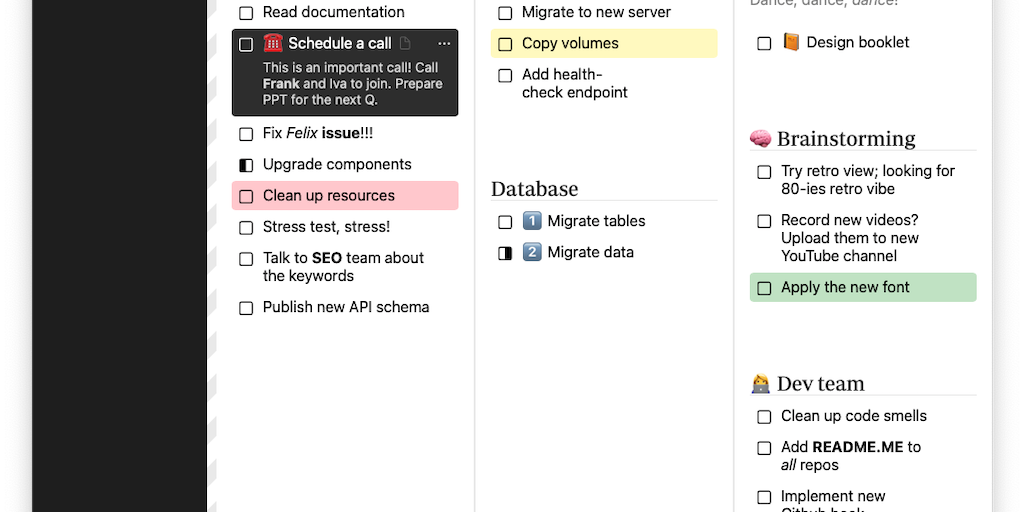This screenshot has width=1024, height=512.
Task: Click the note icon on Schedule a call
Action: tap(405, 44)
